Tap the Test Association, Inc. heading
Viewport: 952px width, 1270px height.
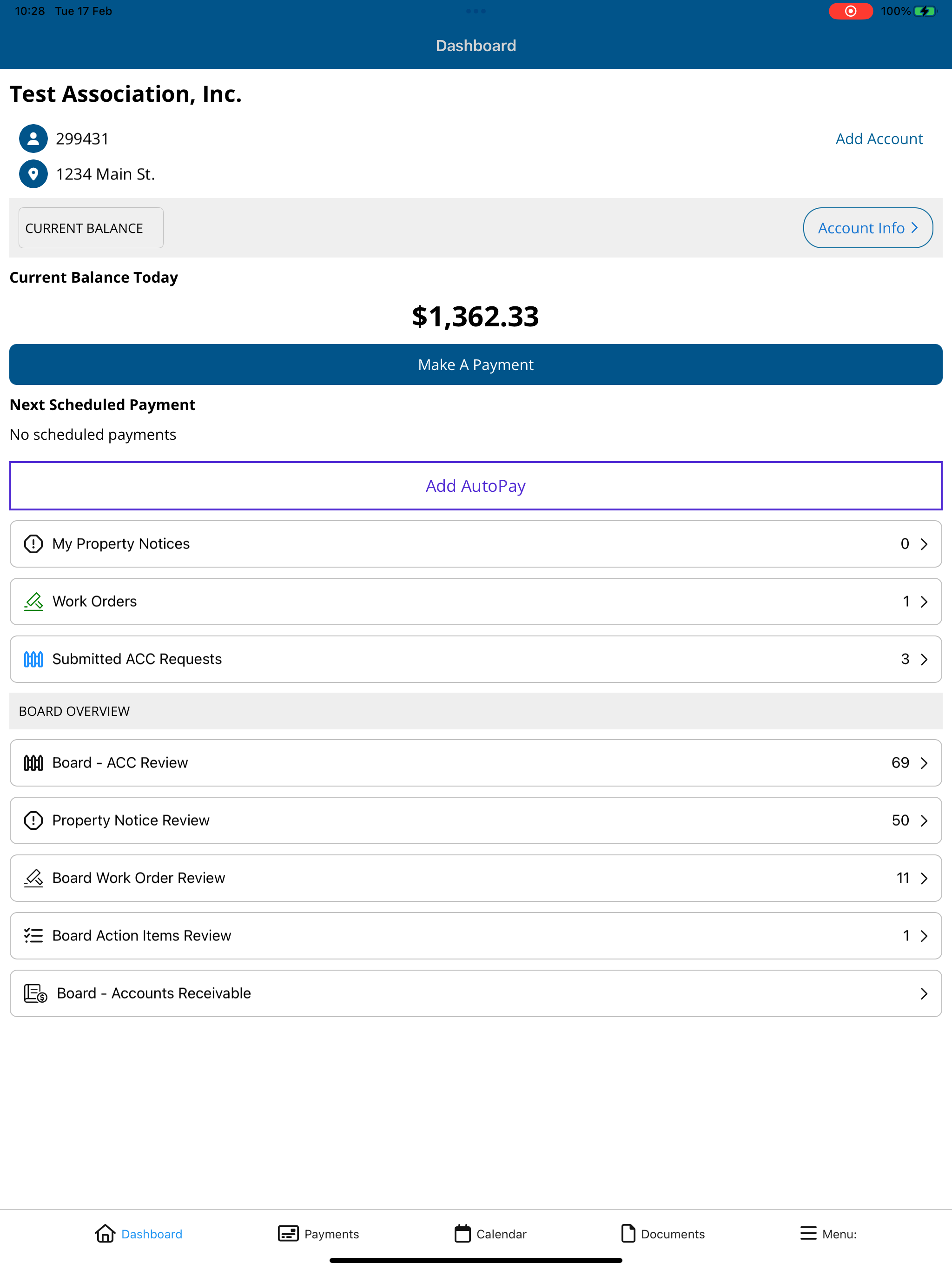pos(126,93)
